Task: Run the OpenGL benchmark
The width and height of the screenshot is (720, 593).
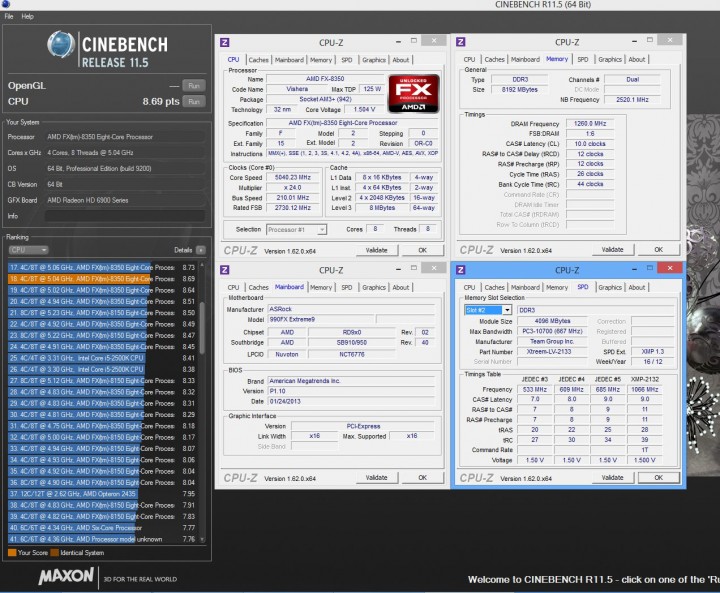Action: (194, 85)
